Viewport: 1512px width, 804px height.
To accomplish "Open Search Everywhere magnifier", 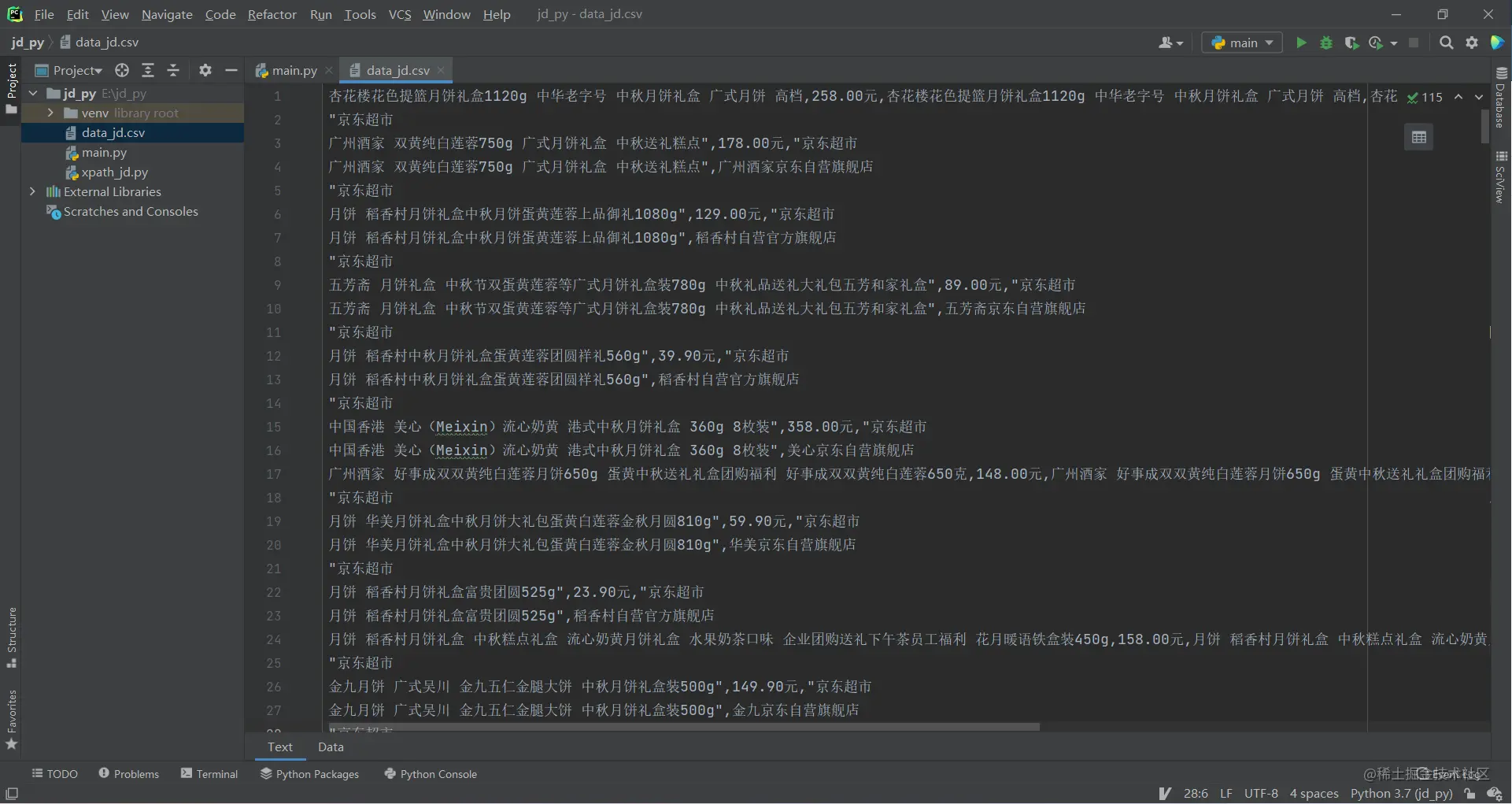I will click(x=1447, y=43).
